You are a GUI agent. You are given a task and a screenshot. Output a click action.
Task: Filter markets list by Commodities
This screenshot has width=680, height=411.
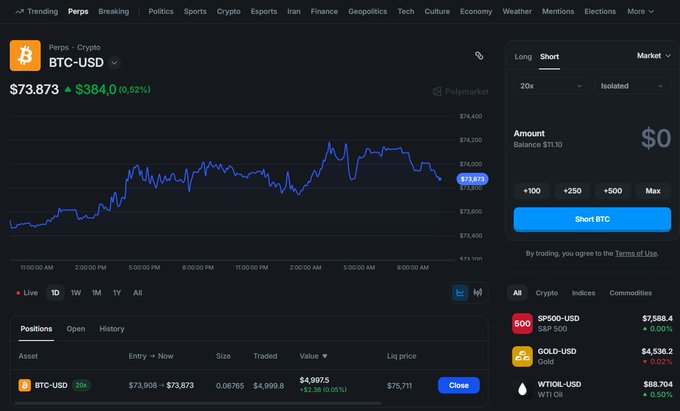point(630,293)
